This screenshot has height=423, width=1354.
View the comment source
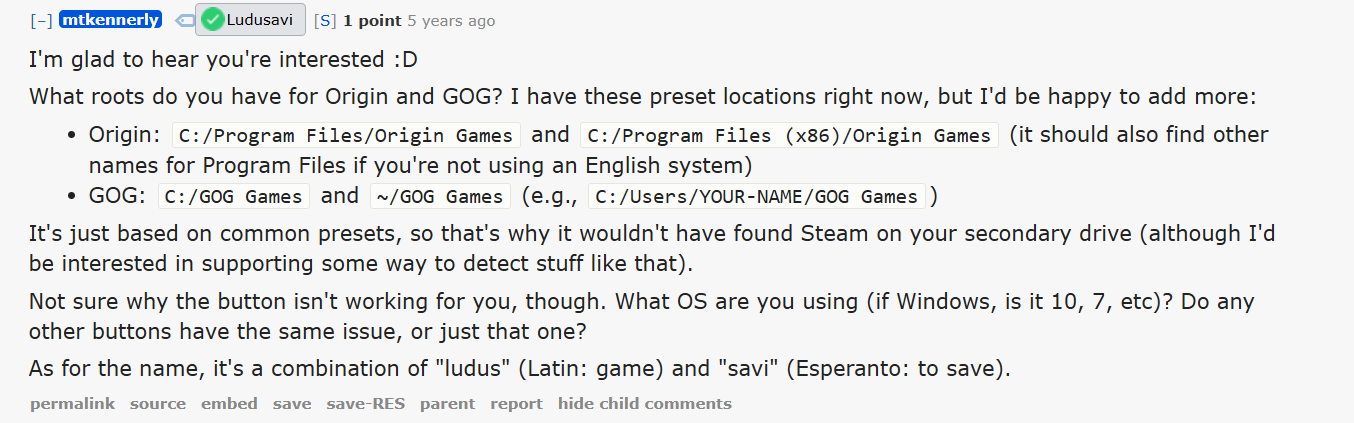coord(158,404)
